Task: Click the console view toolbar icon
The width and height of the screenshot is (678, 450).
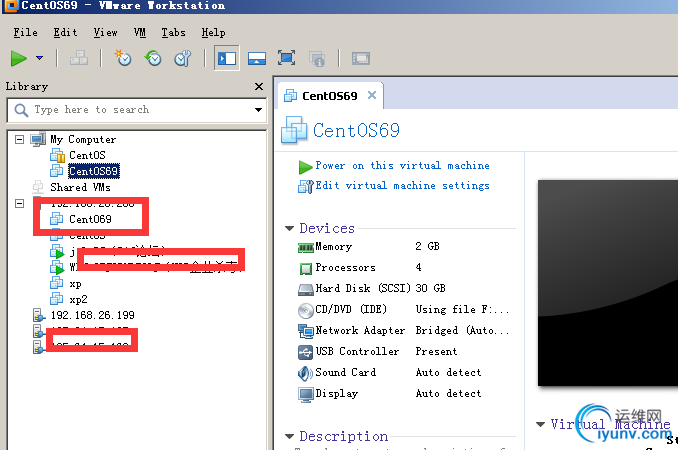Action: 361,58
